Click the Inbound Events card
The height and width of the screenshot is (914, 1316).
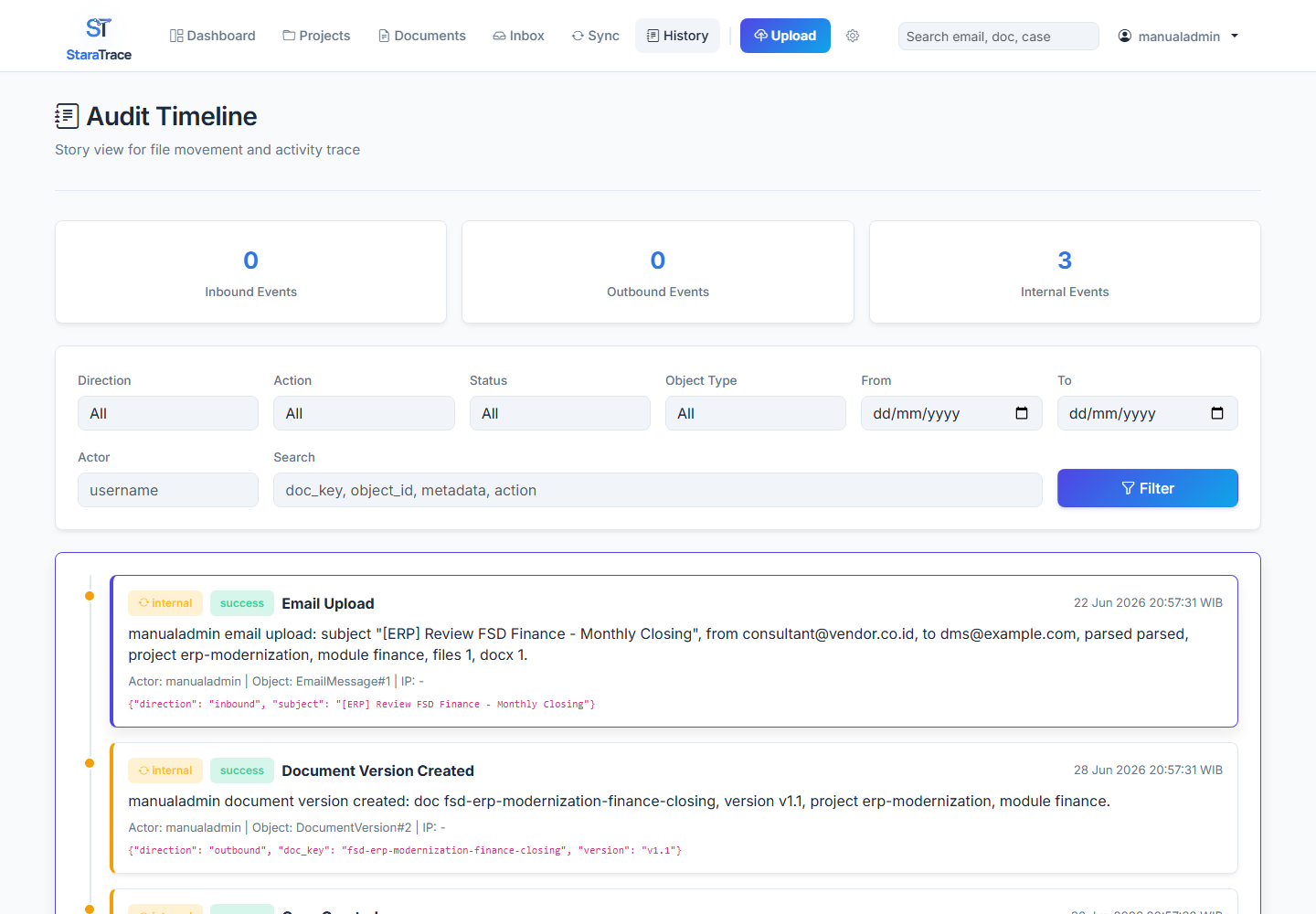click(x=250, y=271)
